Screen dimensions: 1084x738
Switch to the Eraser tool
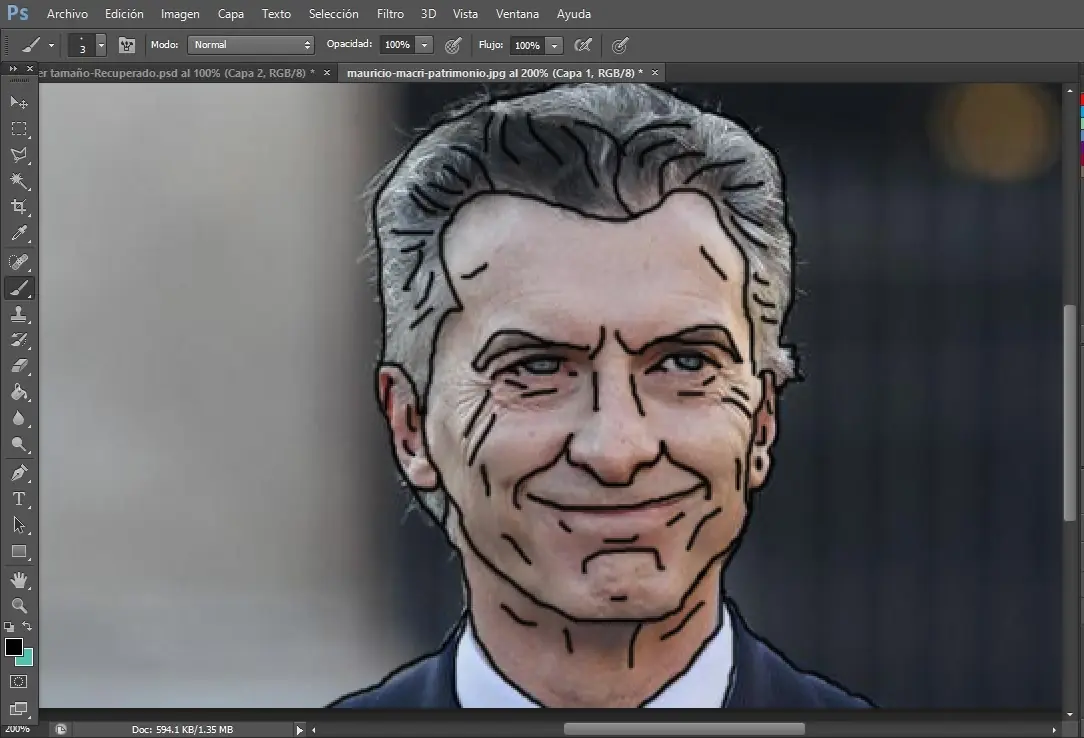(19, 365)
